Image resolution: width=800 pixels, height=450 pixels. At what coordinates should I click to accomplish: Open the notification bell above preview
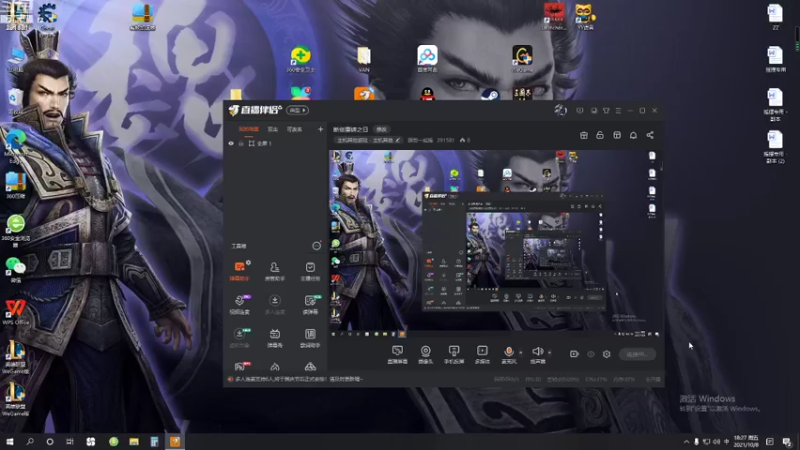pos(633,135)
